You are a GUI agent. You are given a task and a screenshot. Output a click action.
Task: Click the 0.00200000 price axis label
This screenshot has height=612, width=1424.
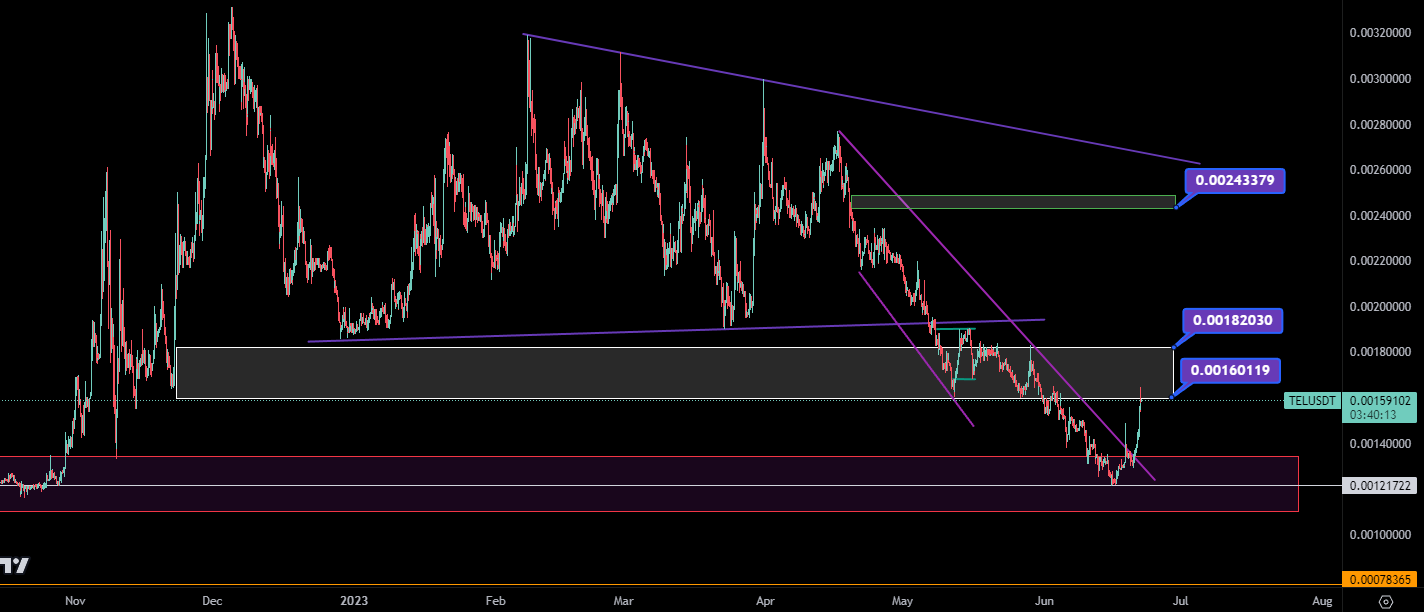pos(1379,307)
